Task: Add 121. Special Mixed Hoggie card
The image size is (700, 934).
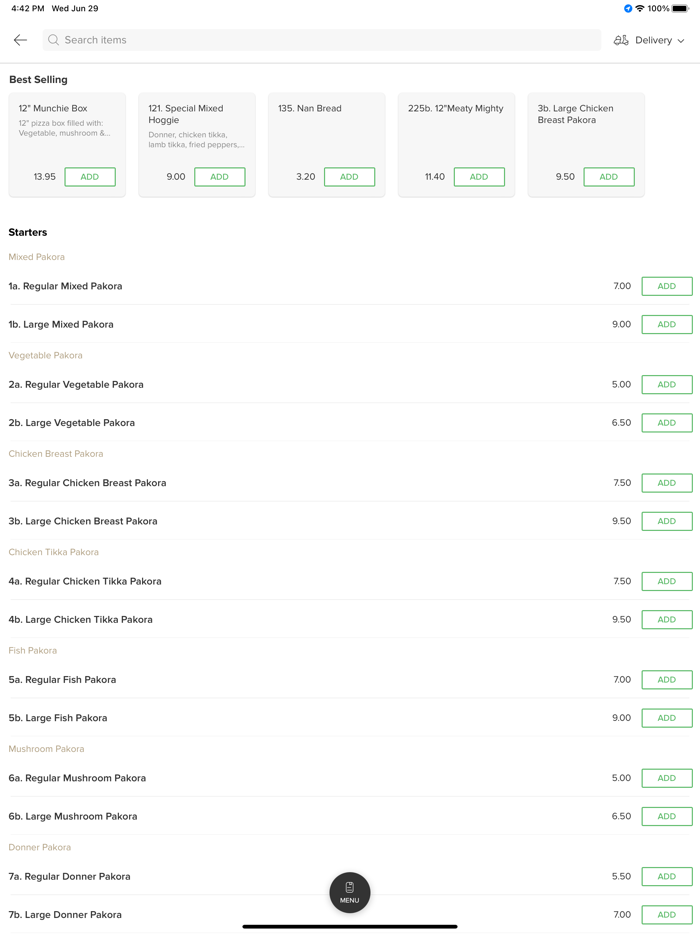Action: [x=220, y=177]
